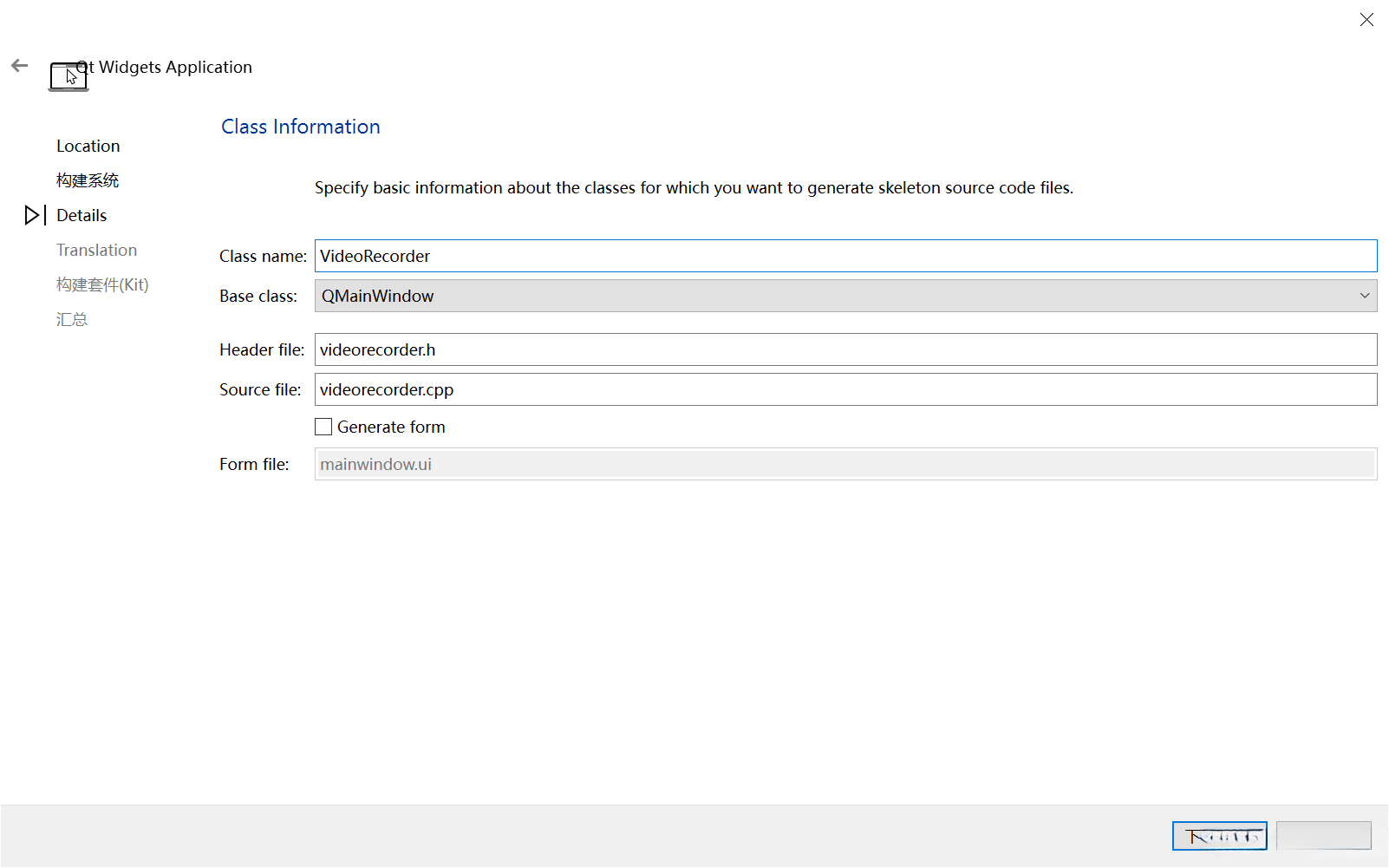The height and width of the screenshot is (868, 1389).
Task: Select the Details step in the sidebar
Action: click(x=82, y=215)
